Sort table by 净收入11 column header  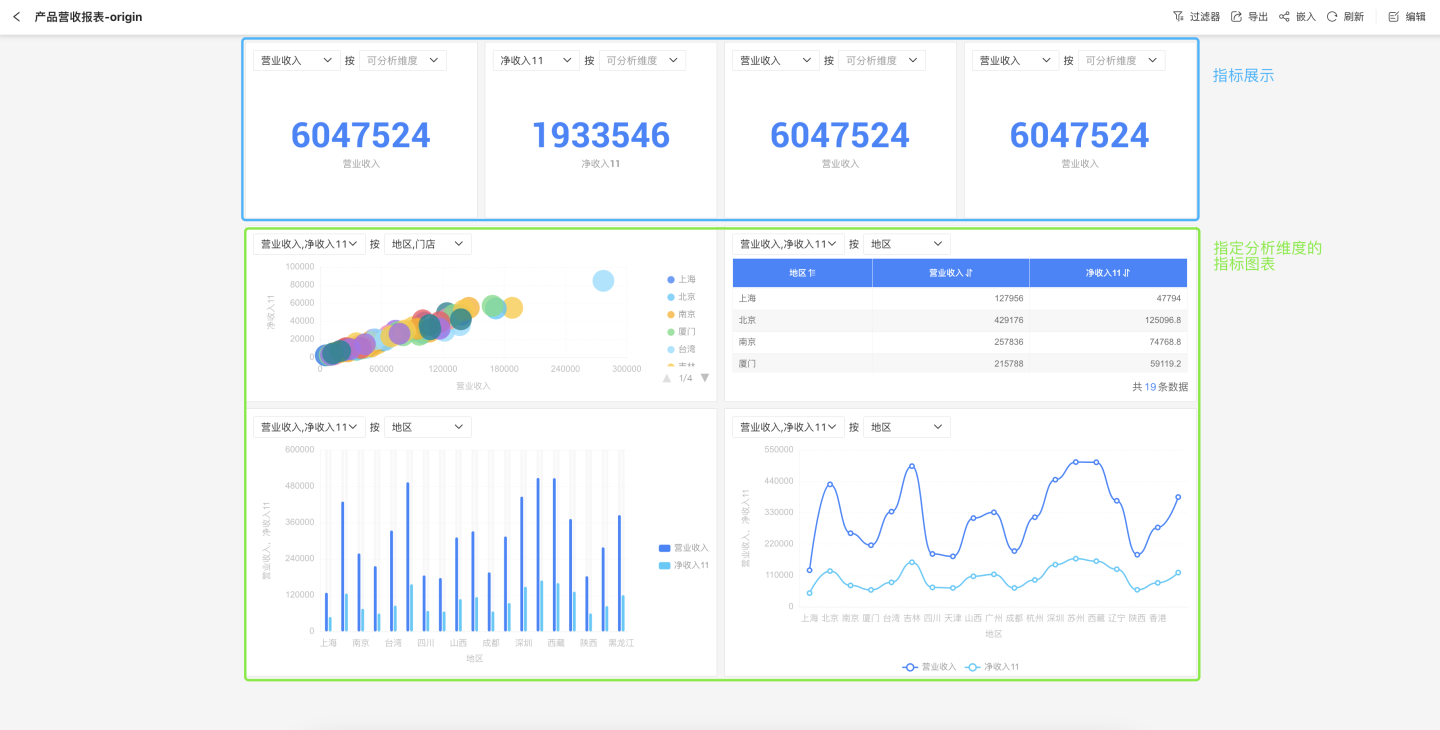(x=1108, y=273)
